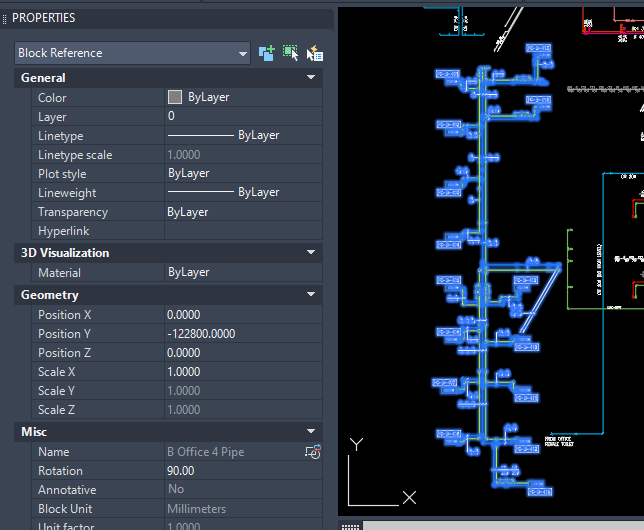Click the Unit factor value
644x530 pixels.
243,525
